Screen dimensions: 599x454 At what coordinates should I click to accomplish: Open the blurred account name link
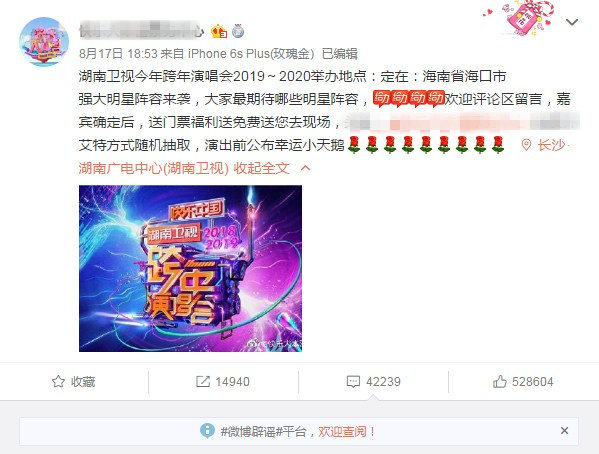[x=141, y=31]
